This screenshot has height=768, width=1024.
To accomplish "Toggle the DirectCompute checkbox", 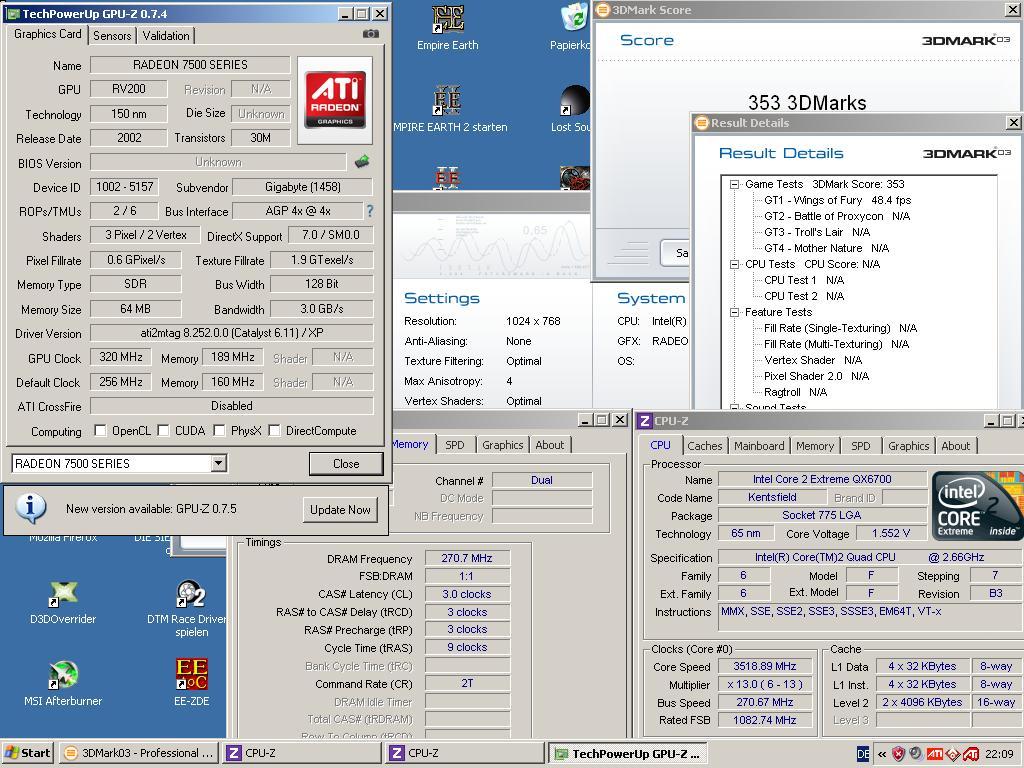I will pyautogui.click(x=274, y=430).
